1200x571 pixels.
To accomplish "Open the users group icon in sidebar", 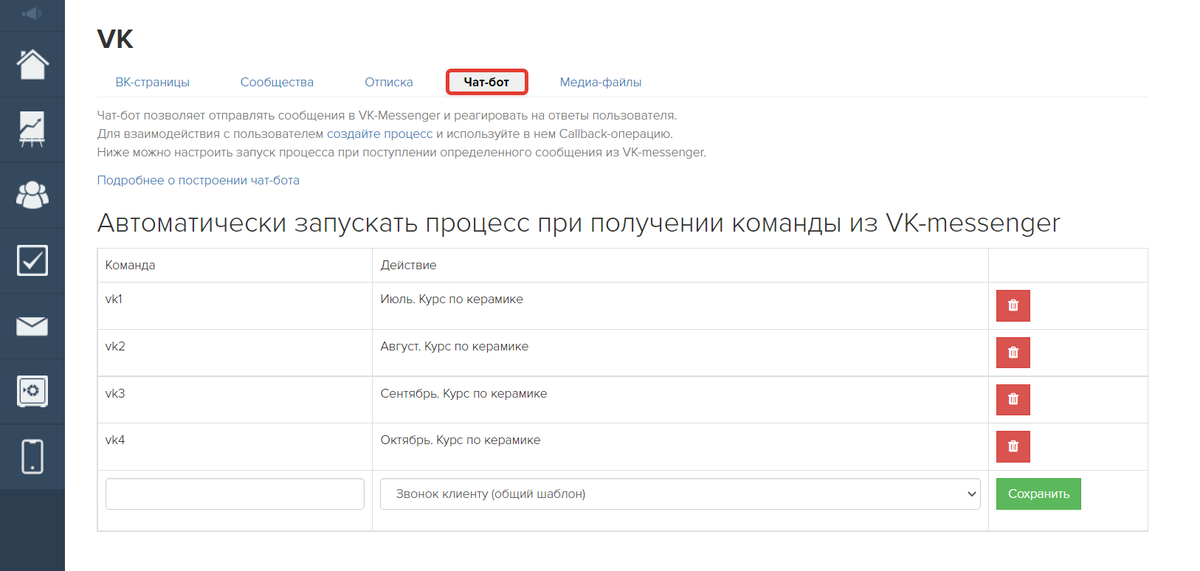I will click(32, 195).
